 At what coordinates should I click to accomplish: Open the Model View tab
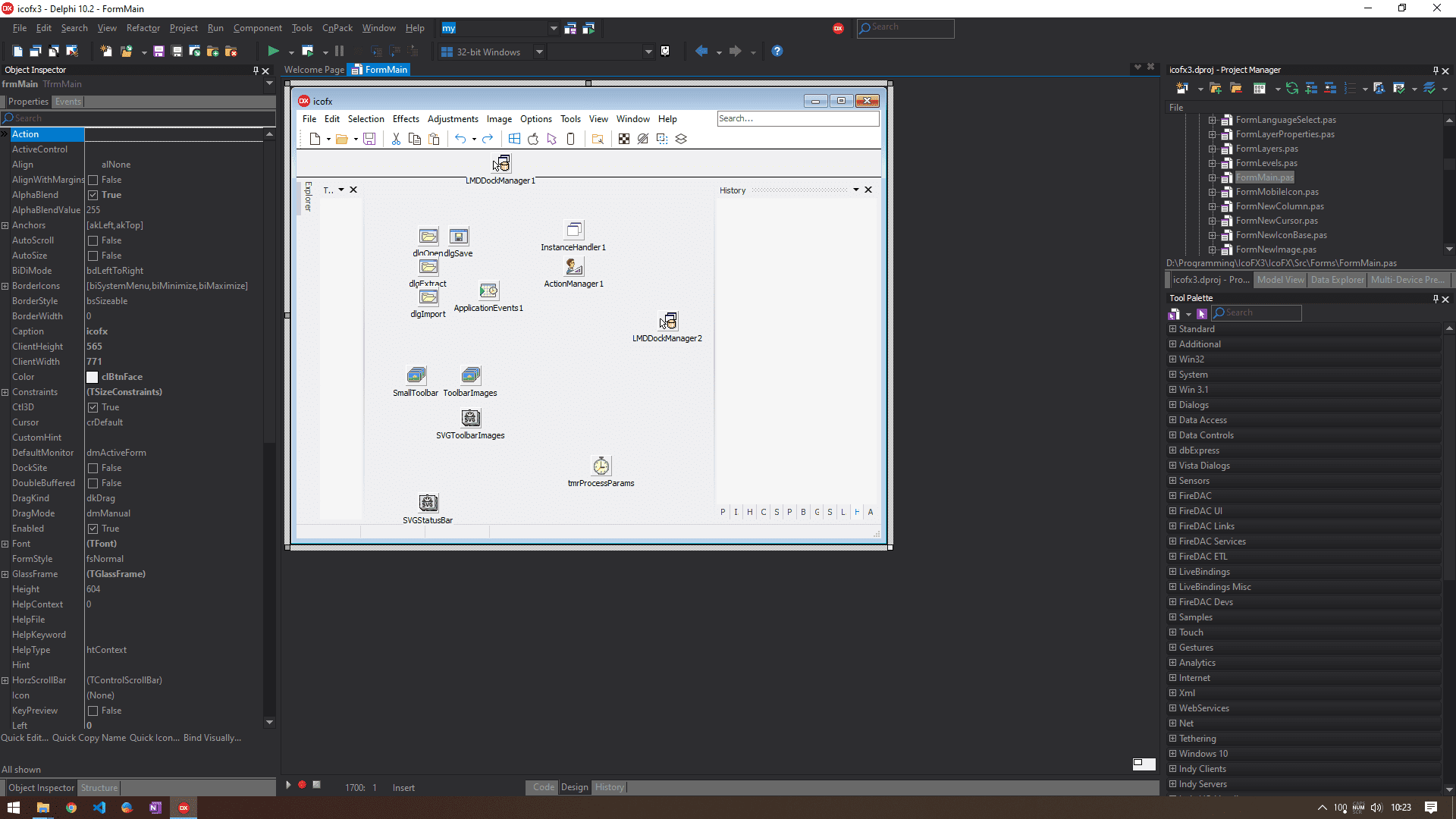(x=1280, y=280)
